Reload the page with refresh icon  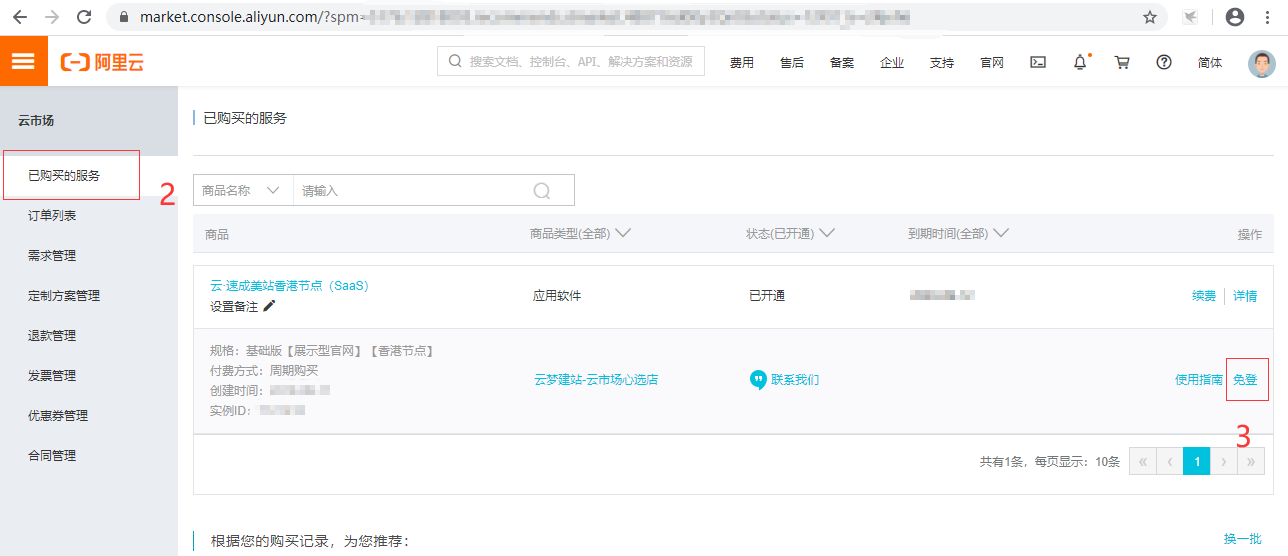(x=84, y=17)
